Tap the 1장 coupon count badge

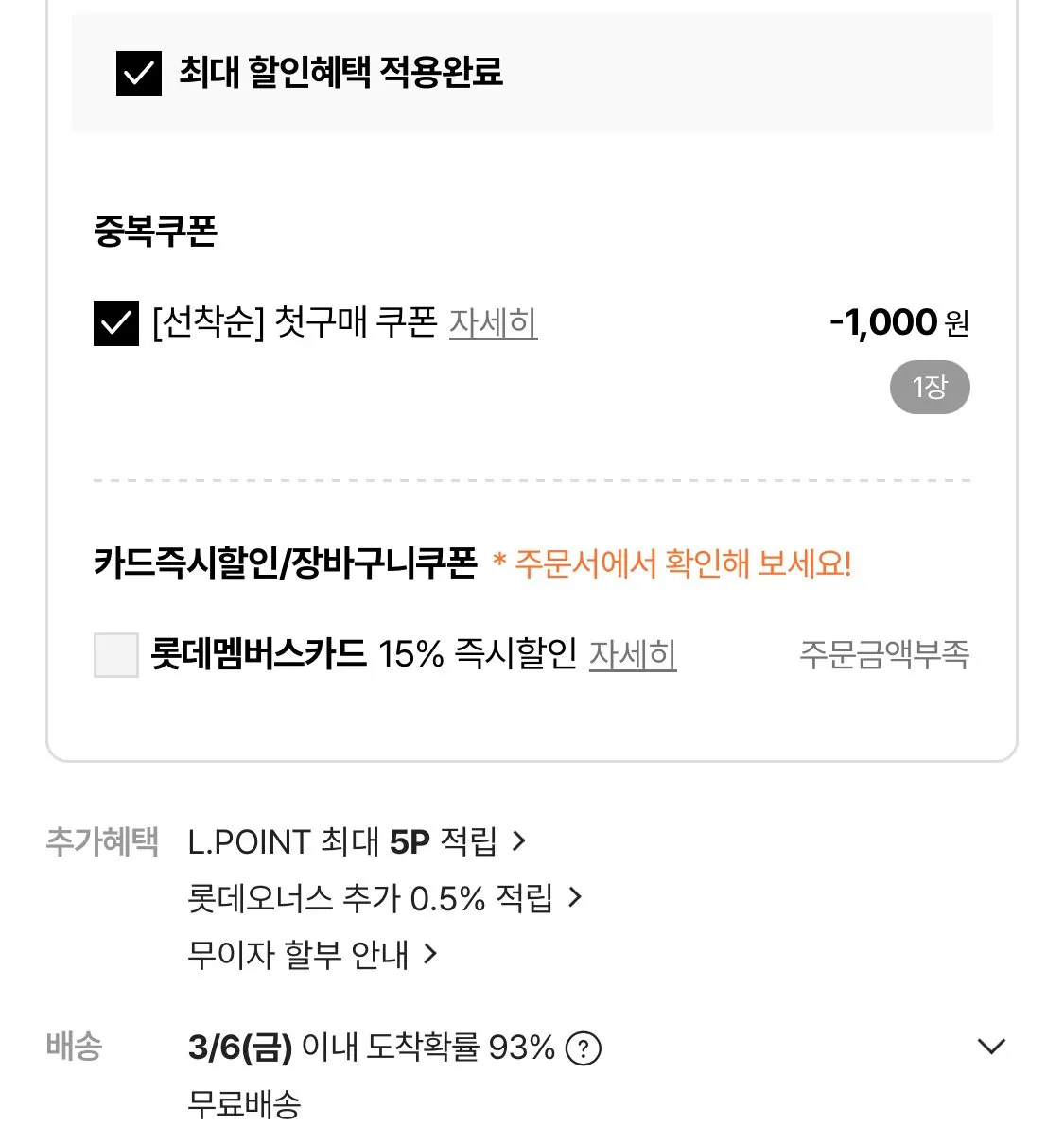click(x=930, y=387)
